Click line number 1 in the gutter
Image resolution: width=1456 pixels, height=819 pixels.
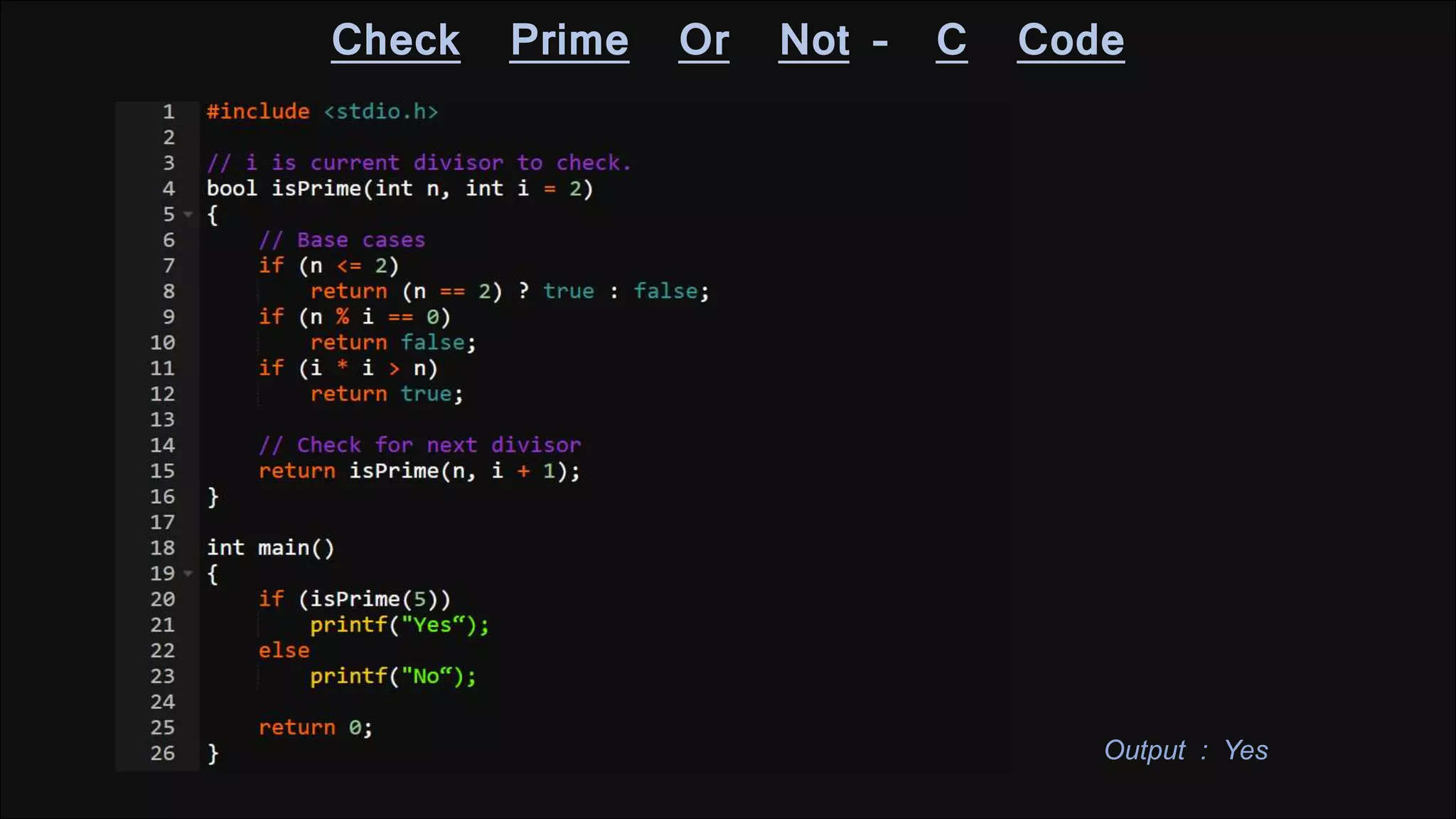click(168, 112)
